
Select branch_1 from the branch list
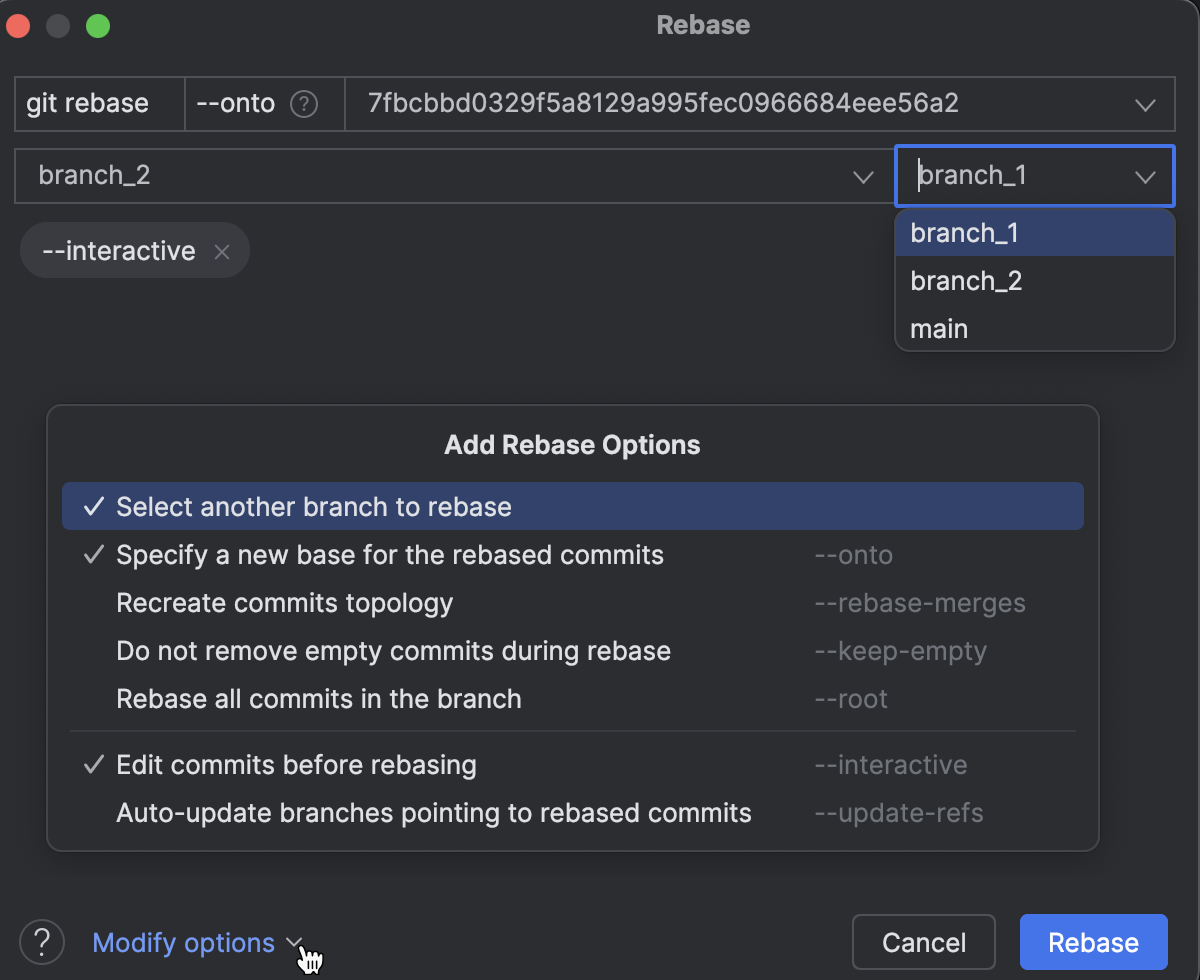tap(964, 232)
